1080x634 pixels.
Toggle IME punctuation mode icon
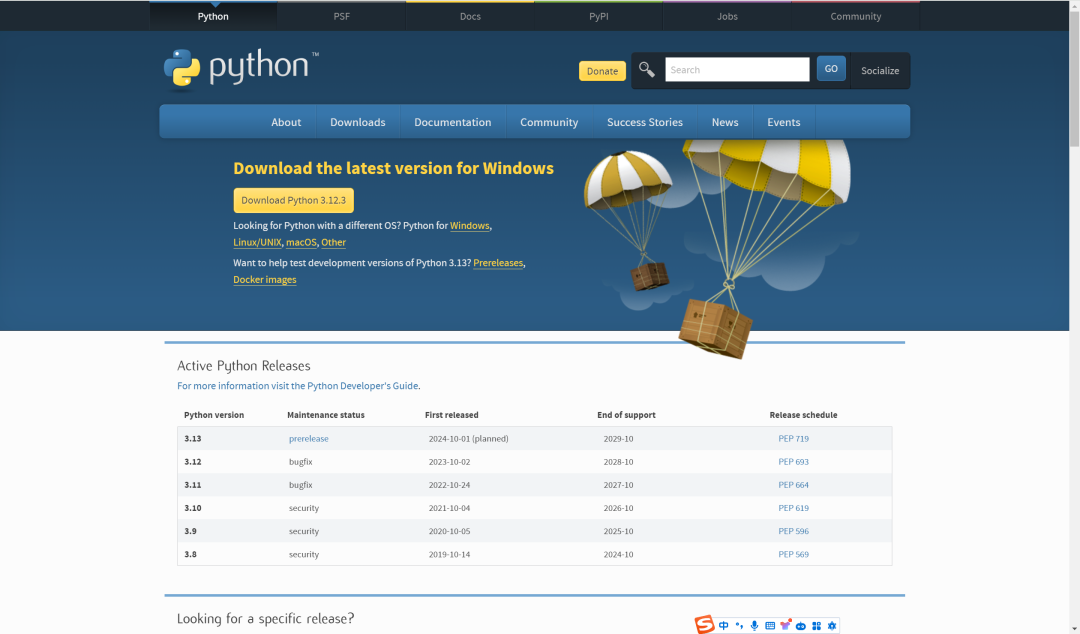739,626
